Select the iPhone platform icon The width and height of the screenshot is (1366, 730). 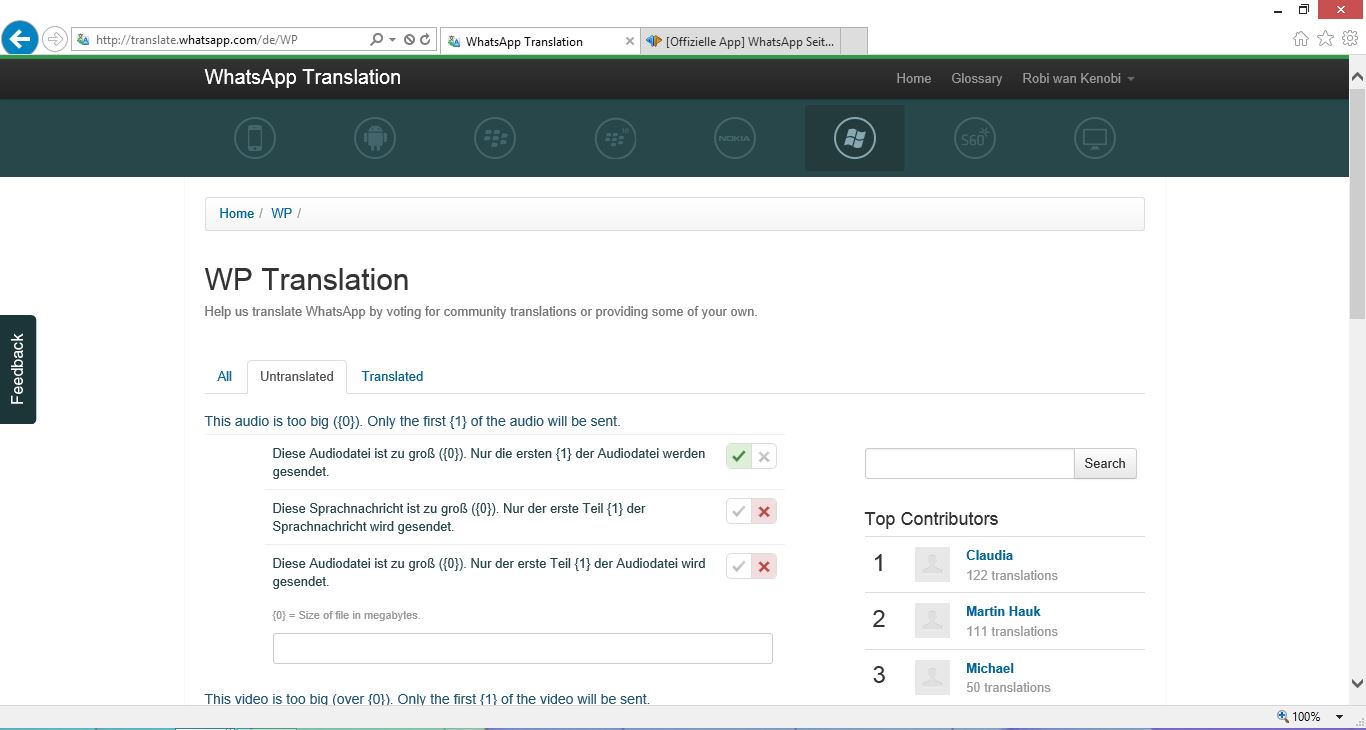(255, 138)
